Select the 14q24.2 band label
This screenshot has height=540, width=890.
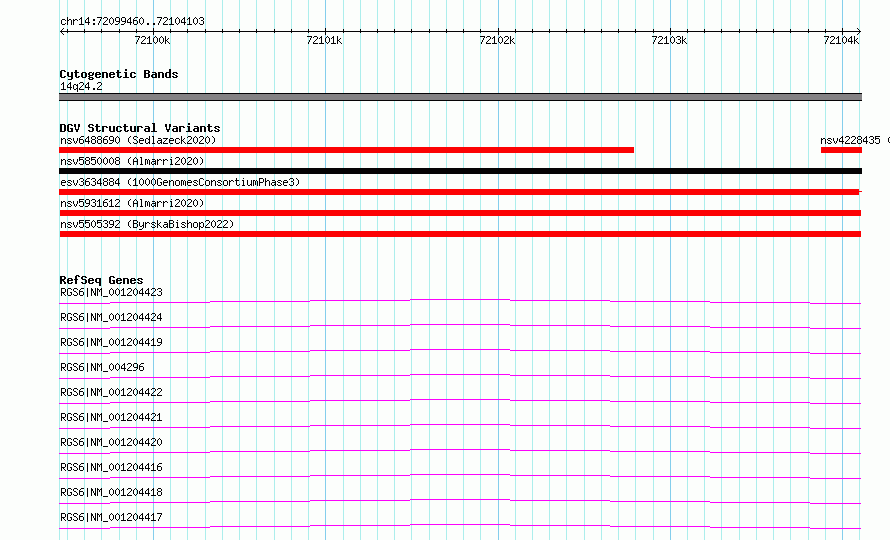pyautogui.click(x=81, y=86)
